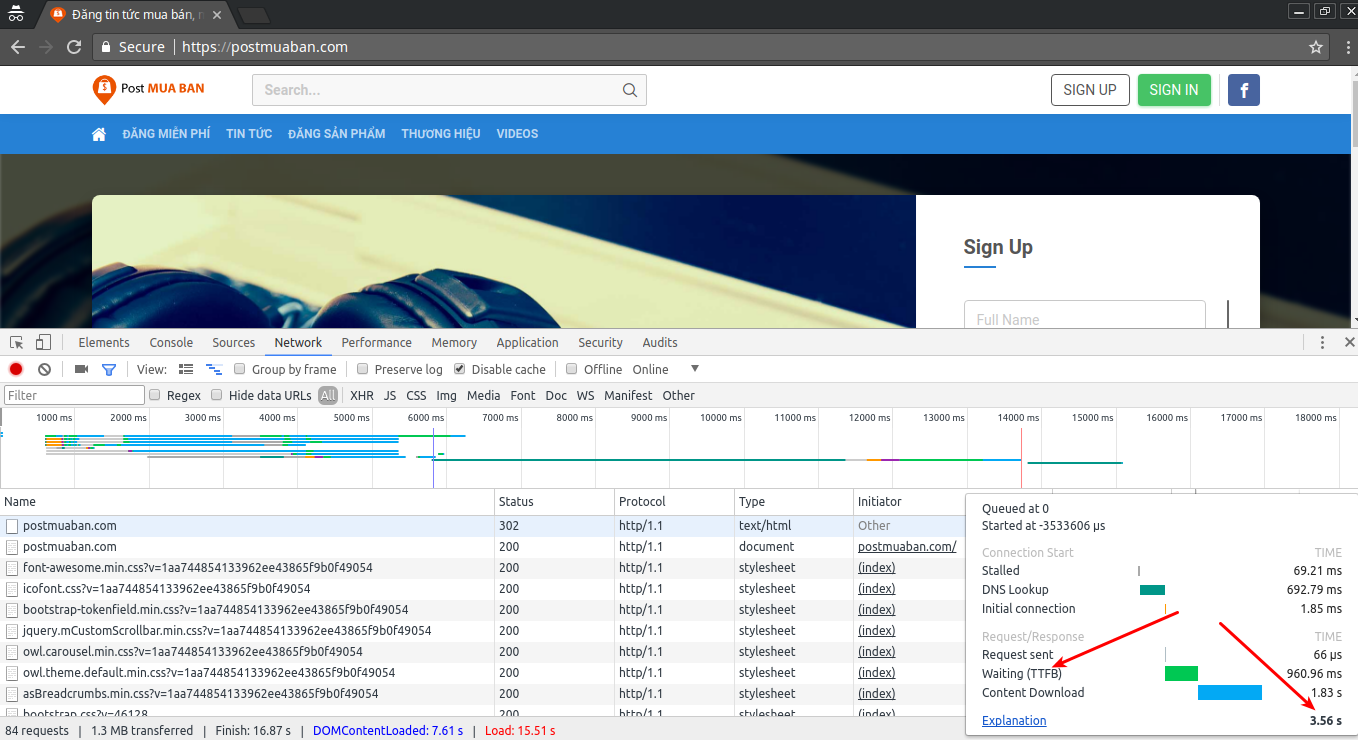
Task: Click the Secure padlock in the address bar
Action: 106,47
